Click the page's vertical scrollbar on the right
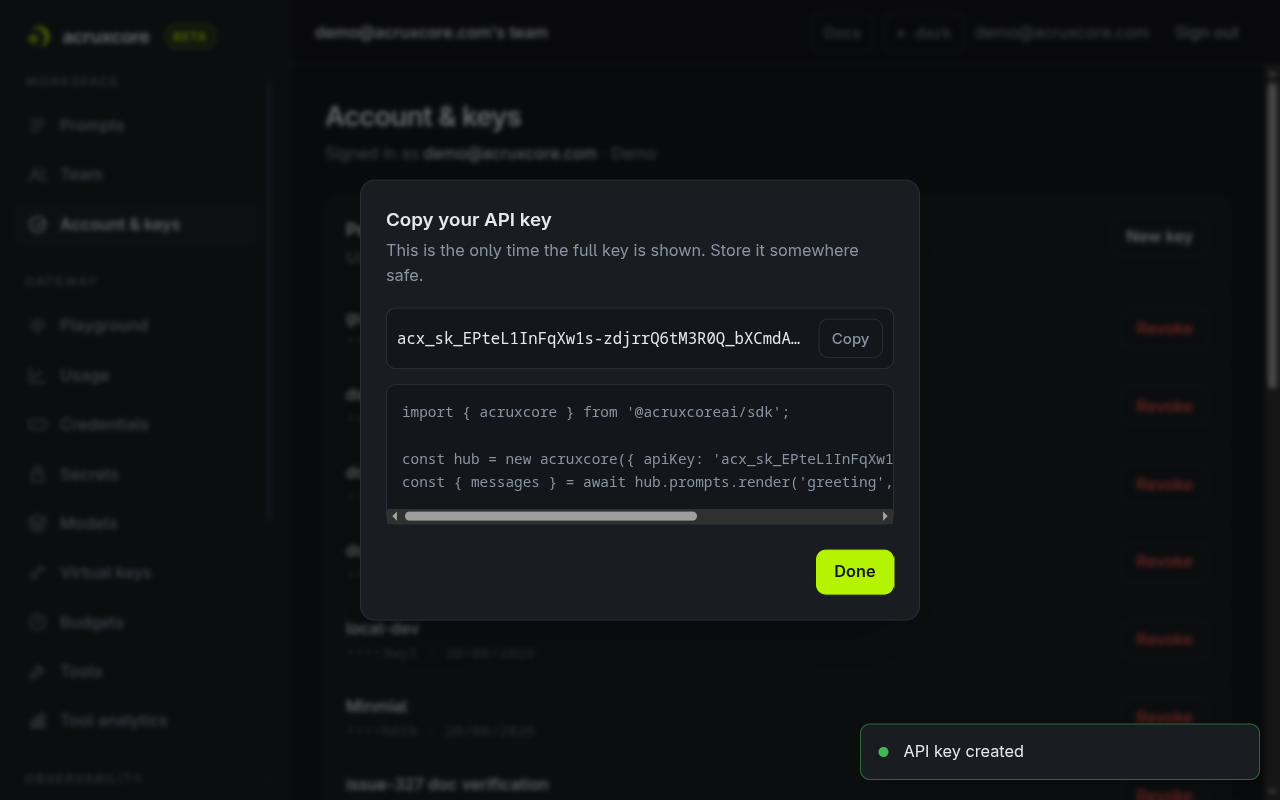The image size is (1280, 800). [x=1272, y=235]
